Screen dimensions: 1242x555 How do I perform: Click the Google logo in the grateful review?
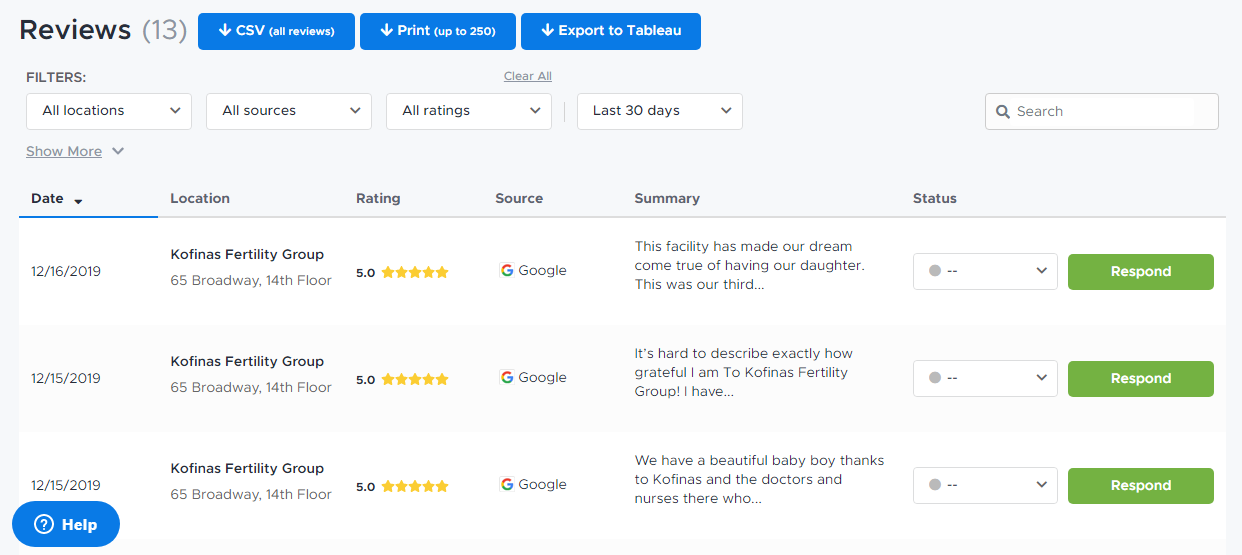pos(507,377)
